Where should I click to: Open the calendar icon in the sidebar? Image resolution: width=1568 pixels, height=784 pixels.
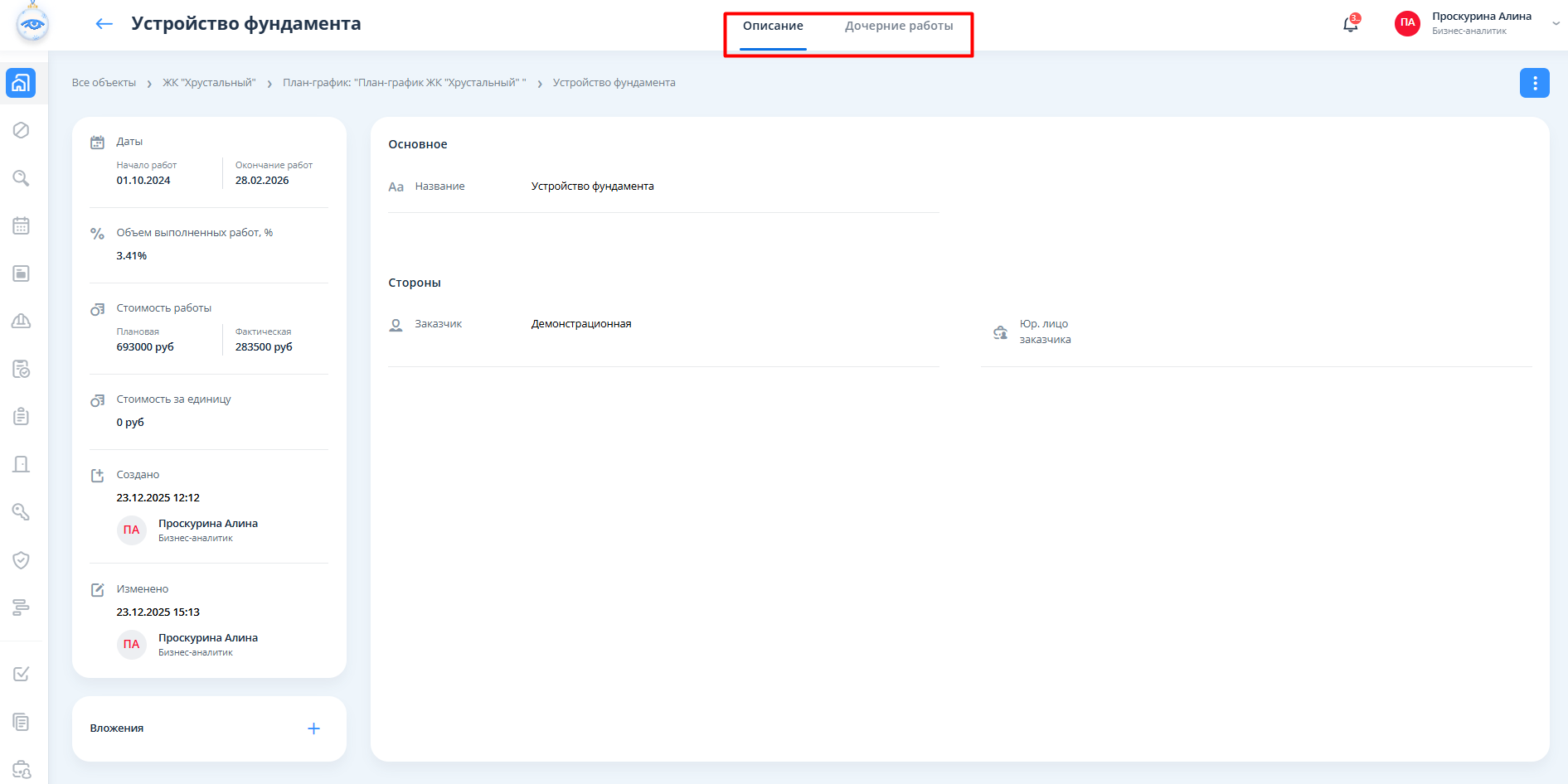22,225
